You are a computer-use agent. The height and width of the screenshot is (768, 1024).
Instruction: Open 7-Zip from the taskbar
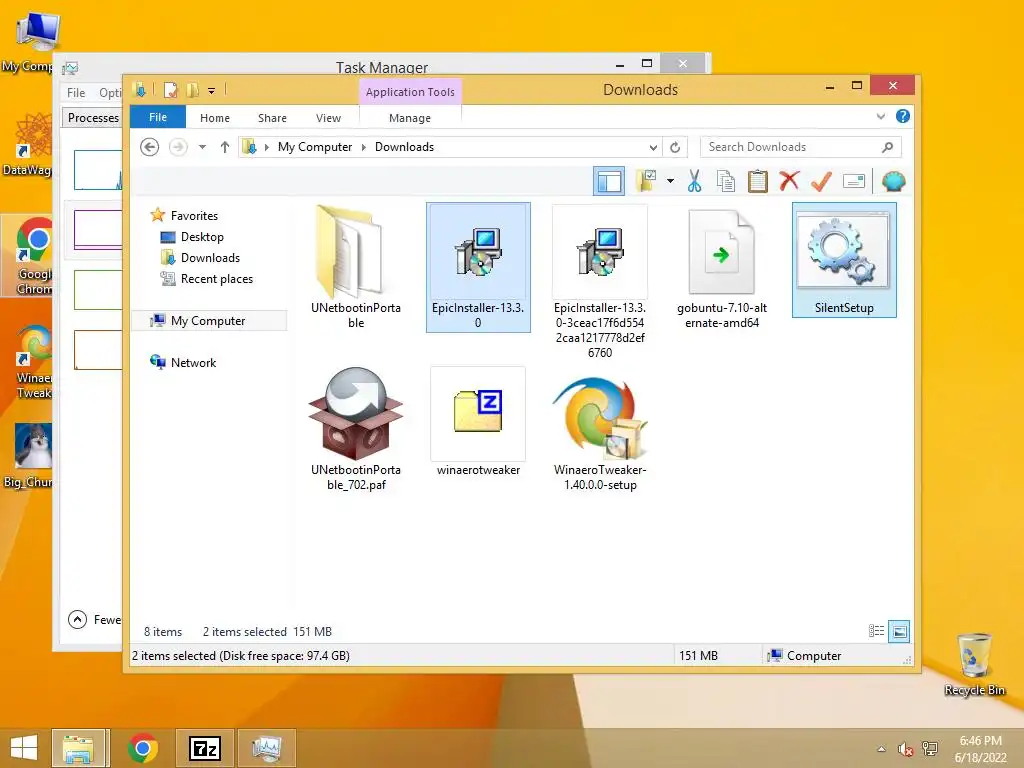tap(204, 748)
